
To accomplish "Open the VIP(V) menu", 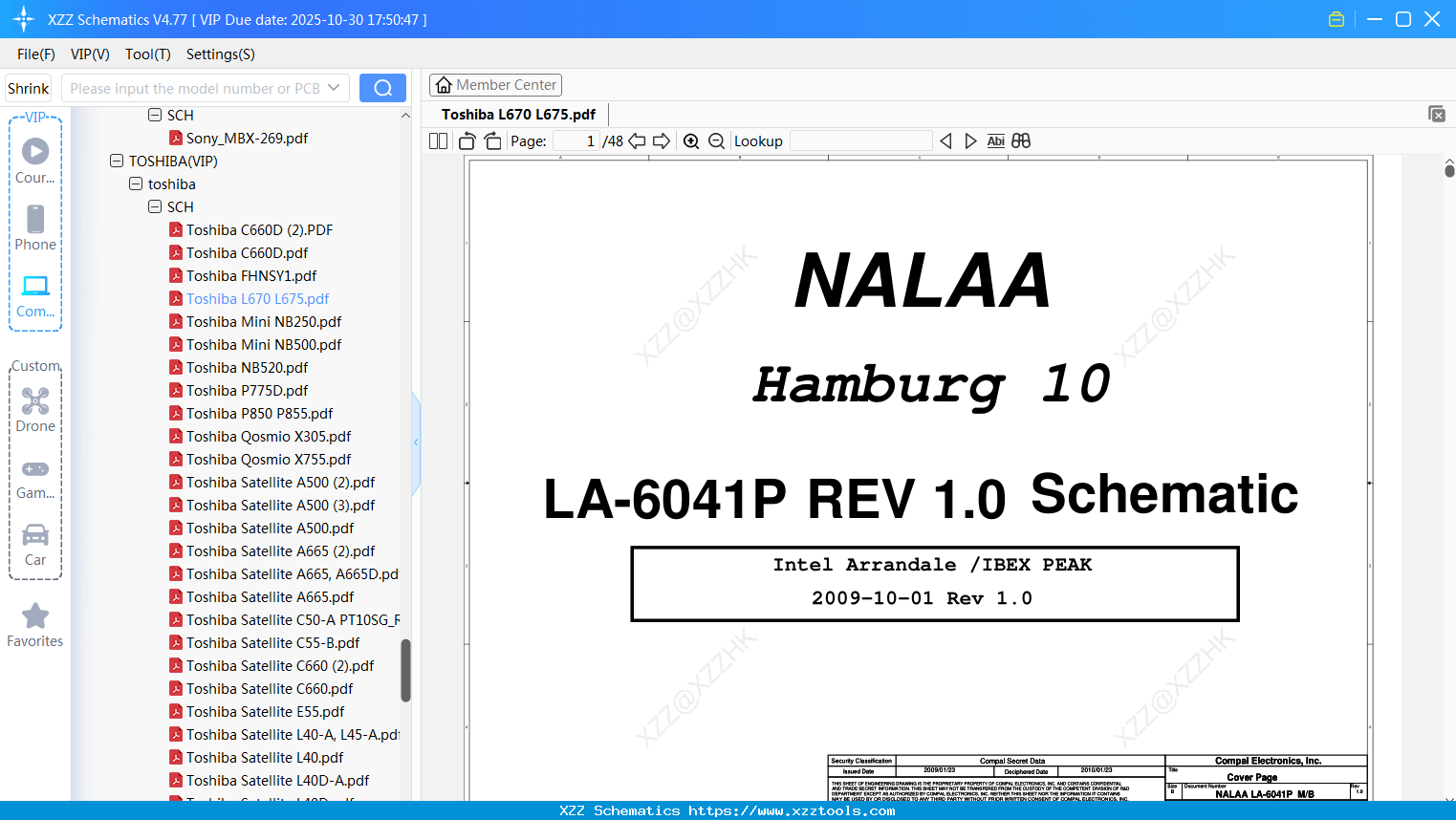I will (90, 54).
